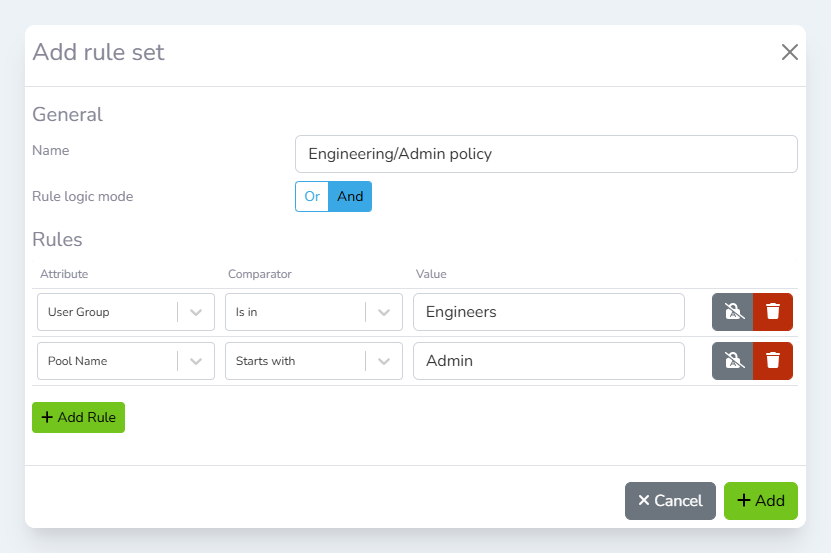Screen dimensions: 831x553
Task: Confirm with the green Add button
Action: pos(761,501)
